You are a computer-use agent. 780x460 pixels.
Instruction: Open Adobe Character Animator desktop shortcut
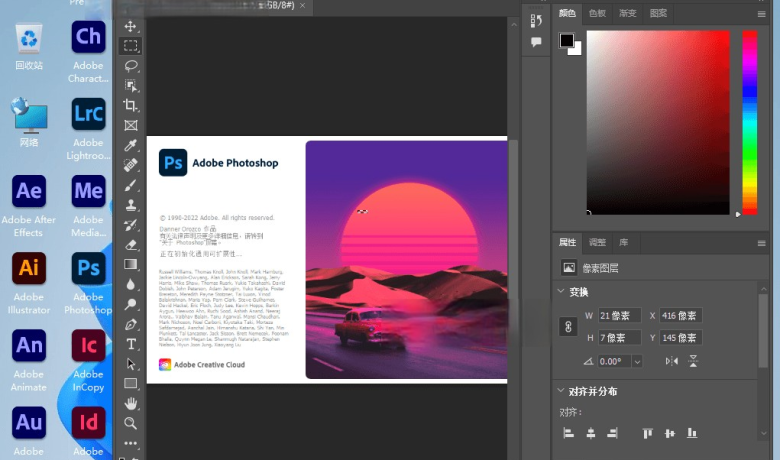coord(88,51)
